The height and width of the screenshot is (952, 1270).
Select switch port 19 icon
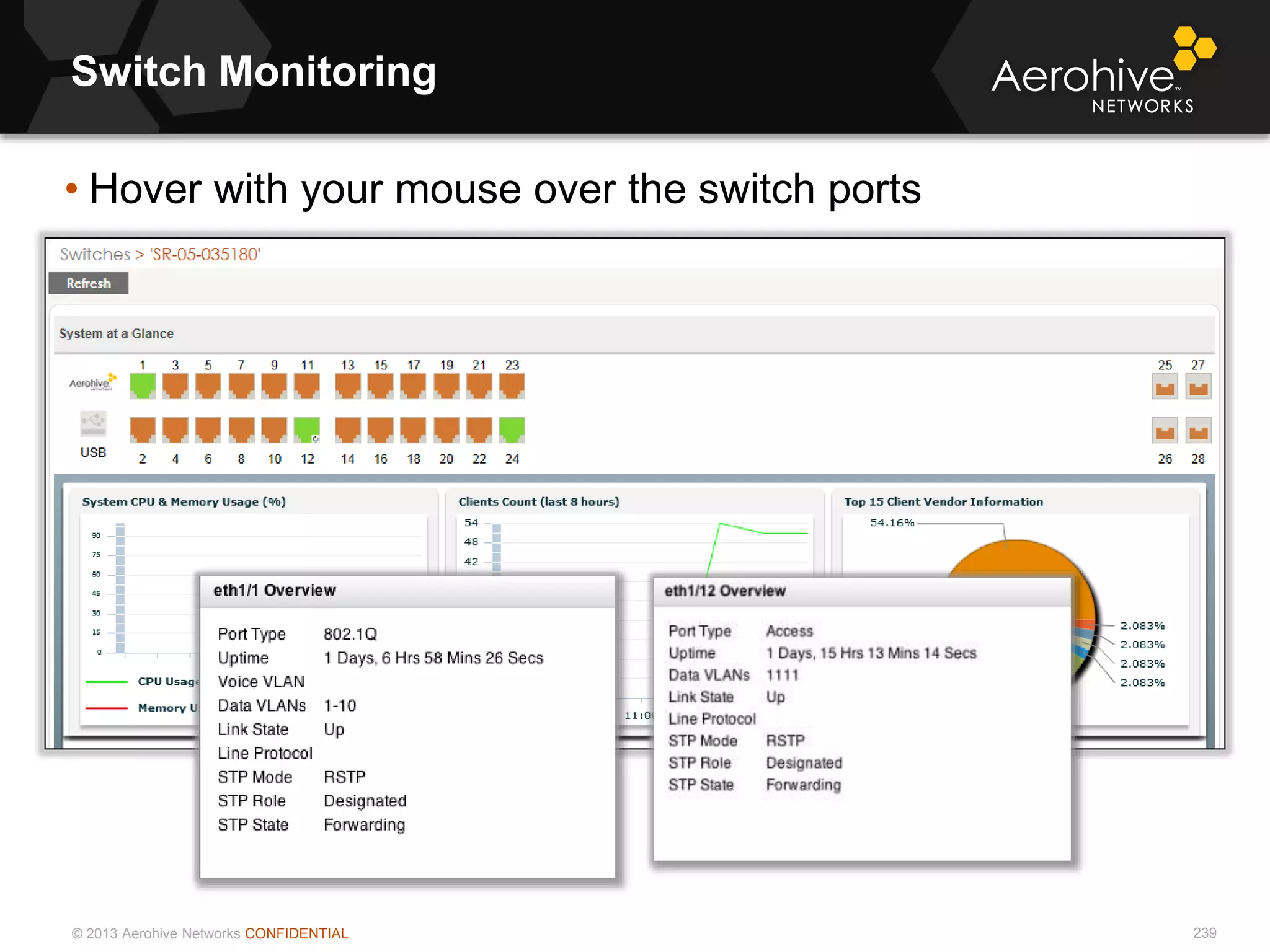(x=446, y=386)
